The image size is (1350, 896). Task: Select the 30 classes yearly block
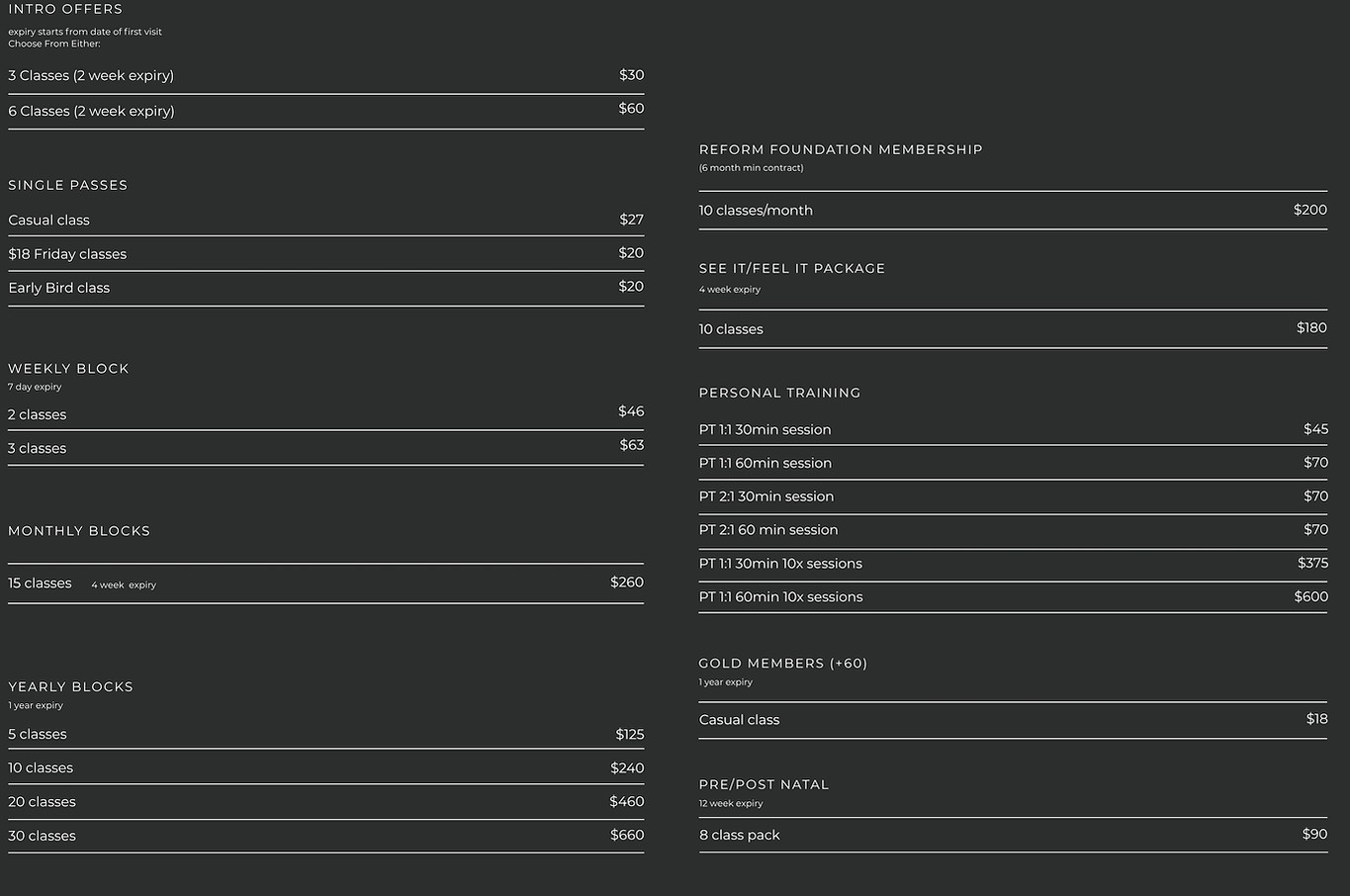tap(326, 836)
